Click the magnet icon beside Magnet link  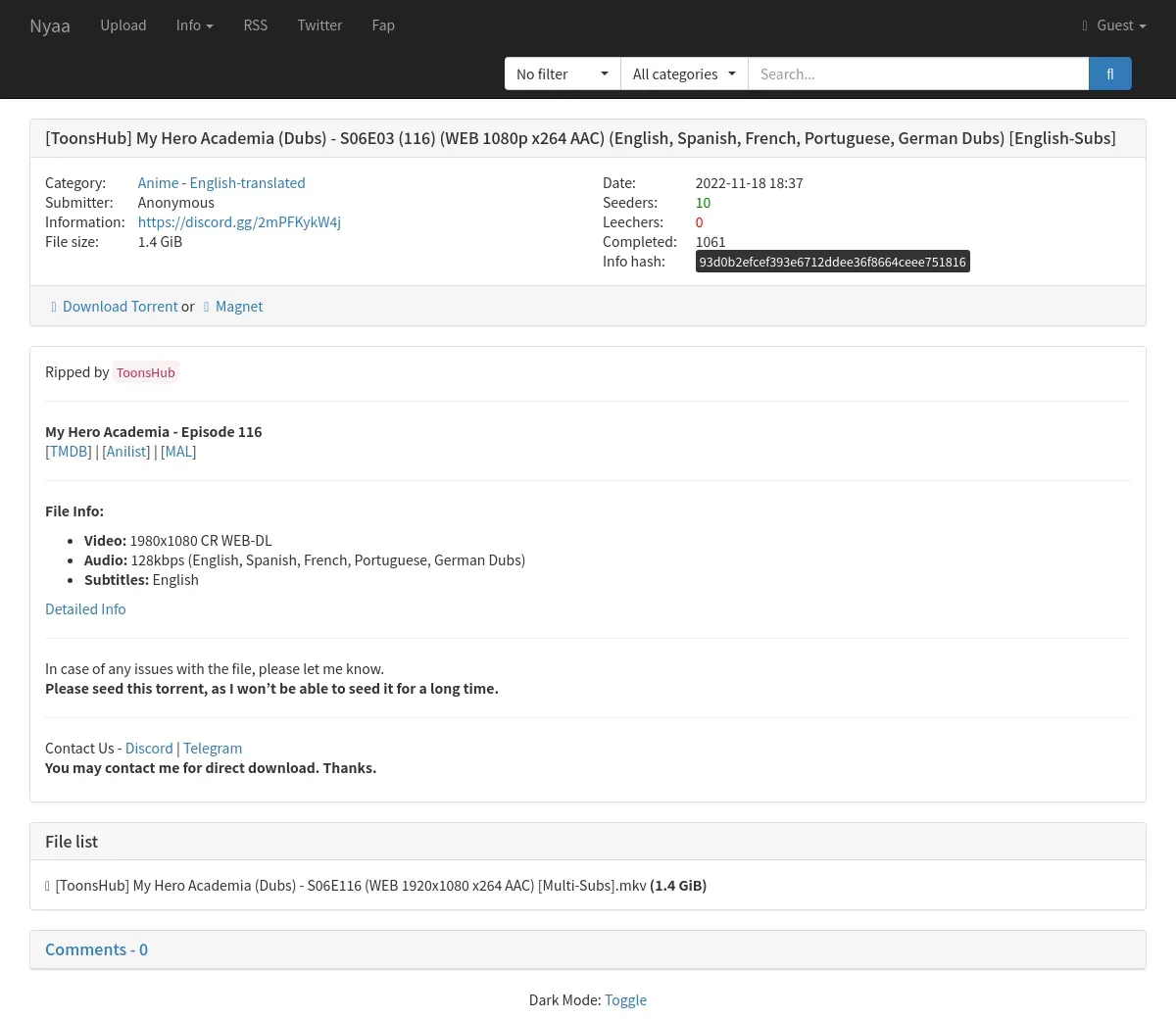207,307
